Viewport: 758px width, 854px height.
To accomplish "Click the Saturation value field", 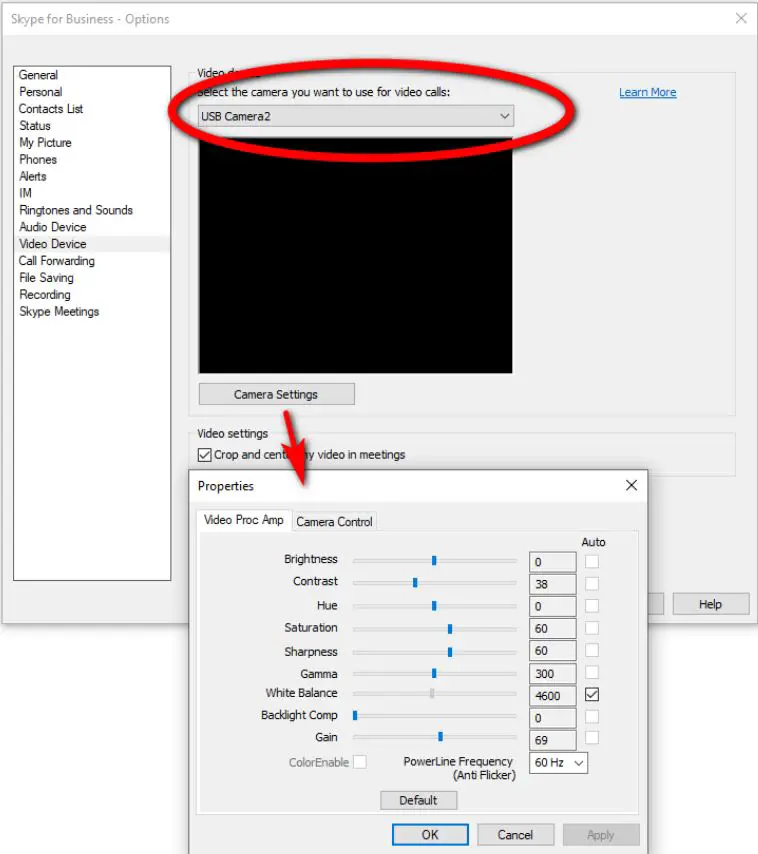I will [x=552, y=629].
